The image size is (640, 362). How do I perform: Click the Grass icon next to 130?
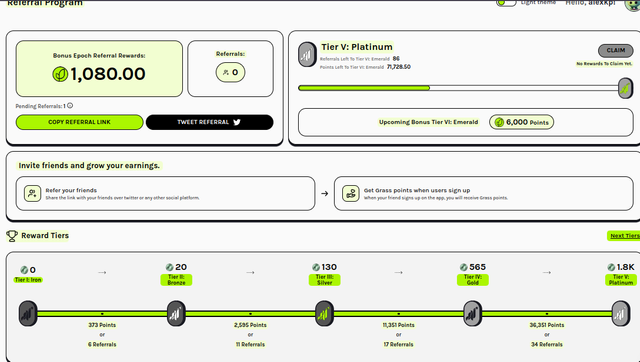[x=316, y=267]
